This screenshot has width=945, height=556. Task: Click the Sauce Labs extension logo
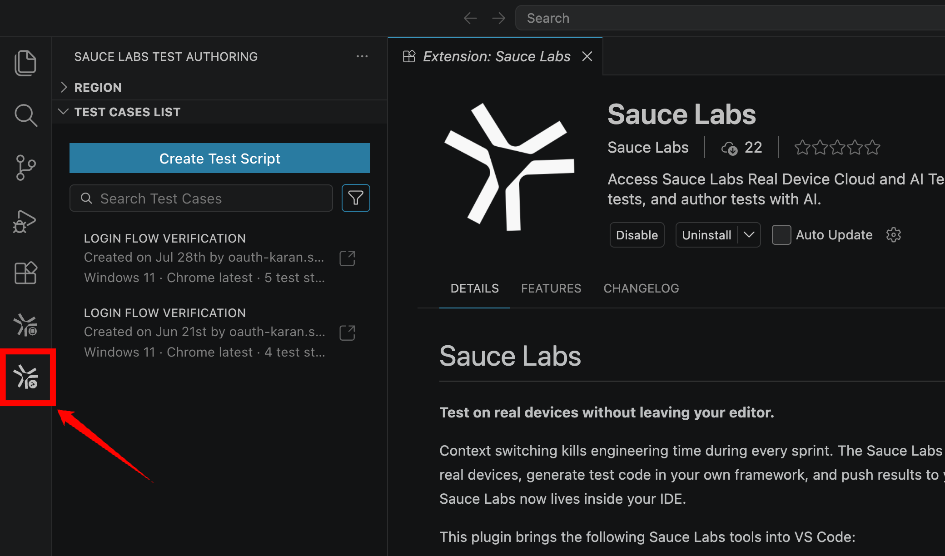point(510,167)
